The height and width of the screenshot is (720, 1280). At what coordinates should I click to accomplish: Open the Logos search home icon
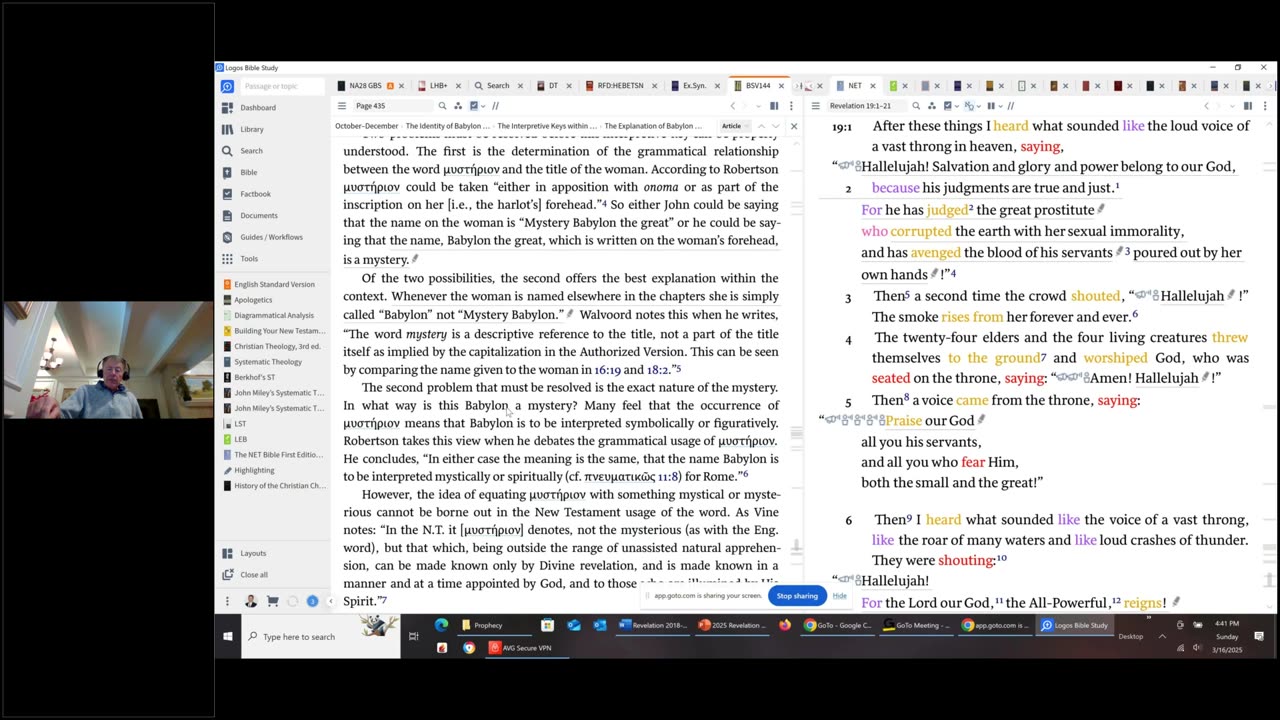pyautogui.click(x=227, y=86)
